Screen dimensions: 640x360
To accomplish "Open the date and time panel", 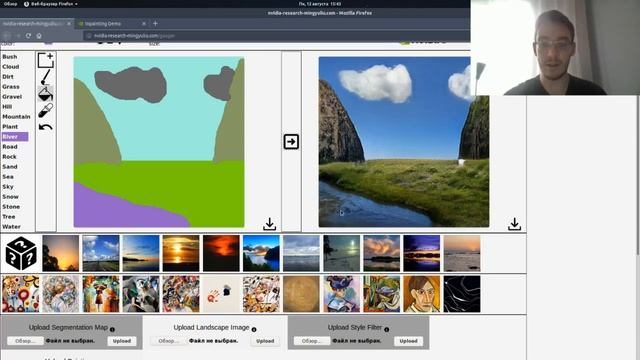I will coord(320,4).
